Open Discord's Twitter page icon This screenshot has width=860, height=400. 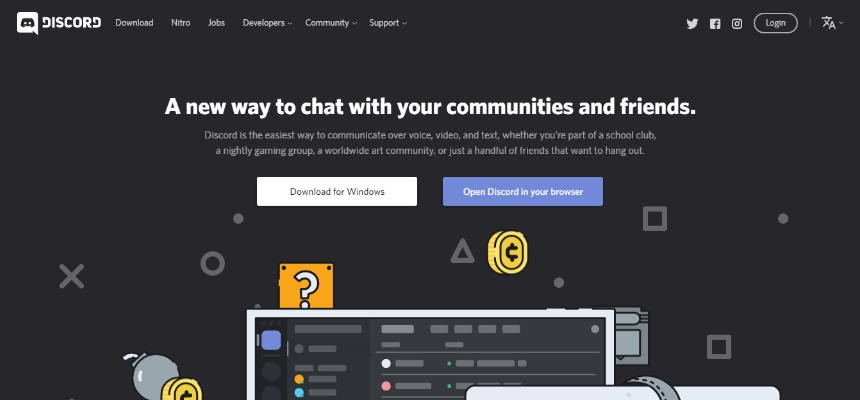(x=692, y=24)
